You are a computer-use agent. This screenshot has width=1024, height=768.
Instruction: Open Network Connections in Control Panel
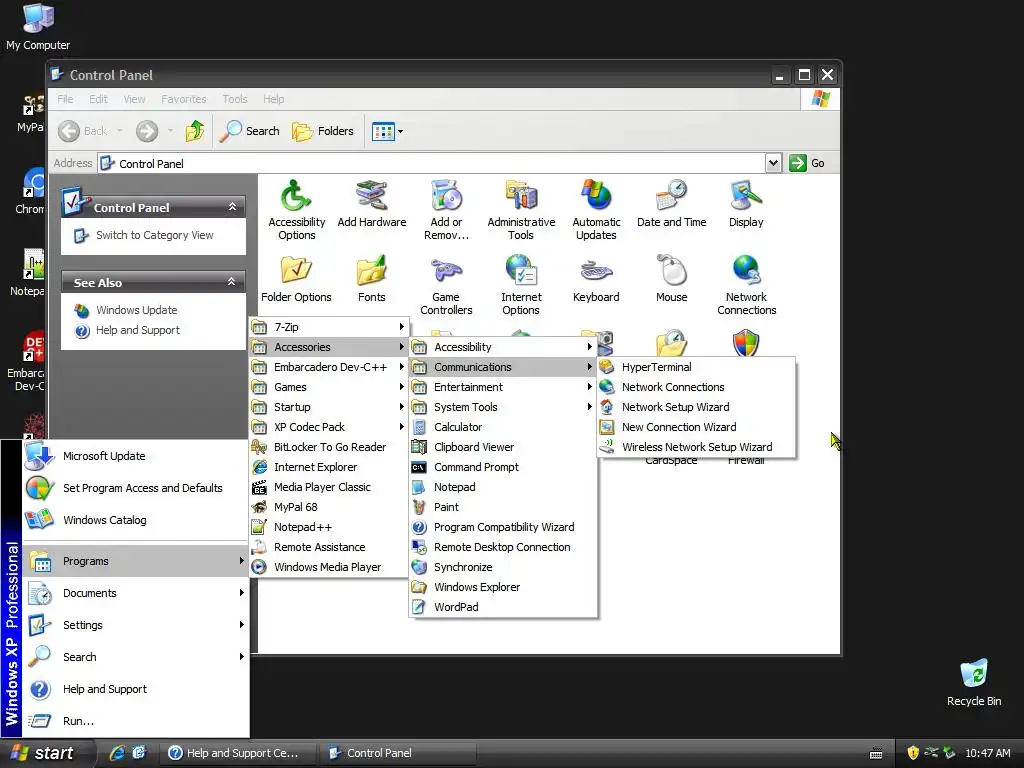(746, 285)
